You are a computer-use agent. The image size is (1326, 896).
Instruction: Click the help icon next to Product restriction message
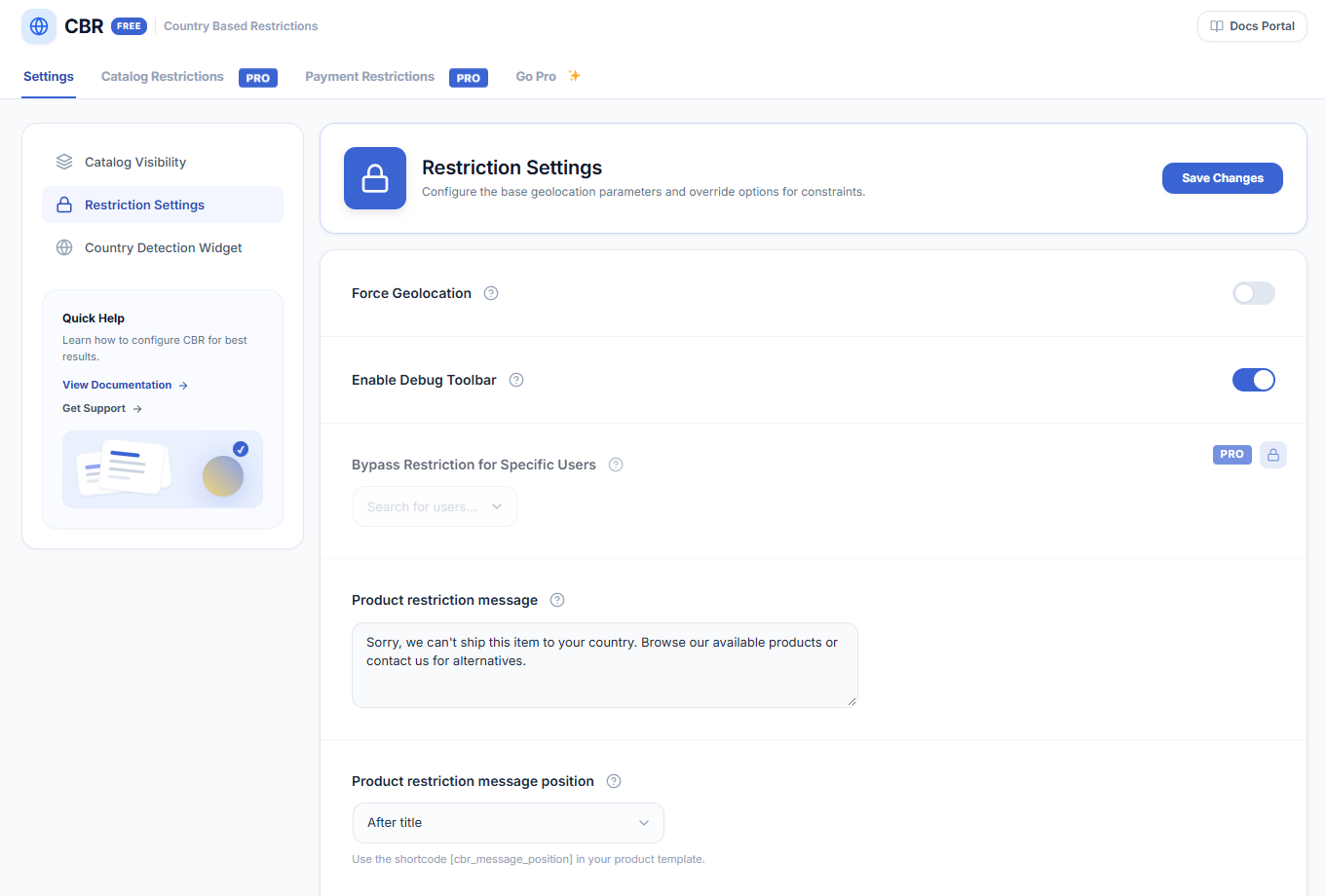tap(557, 600)
